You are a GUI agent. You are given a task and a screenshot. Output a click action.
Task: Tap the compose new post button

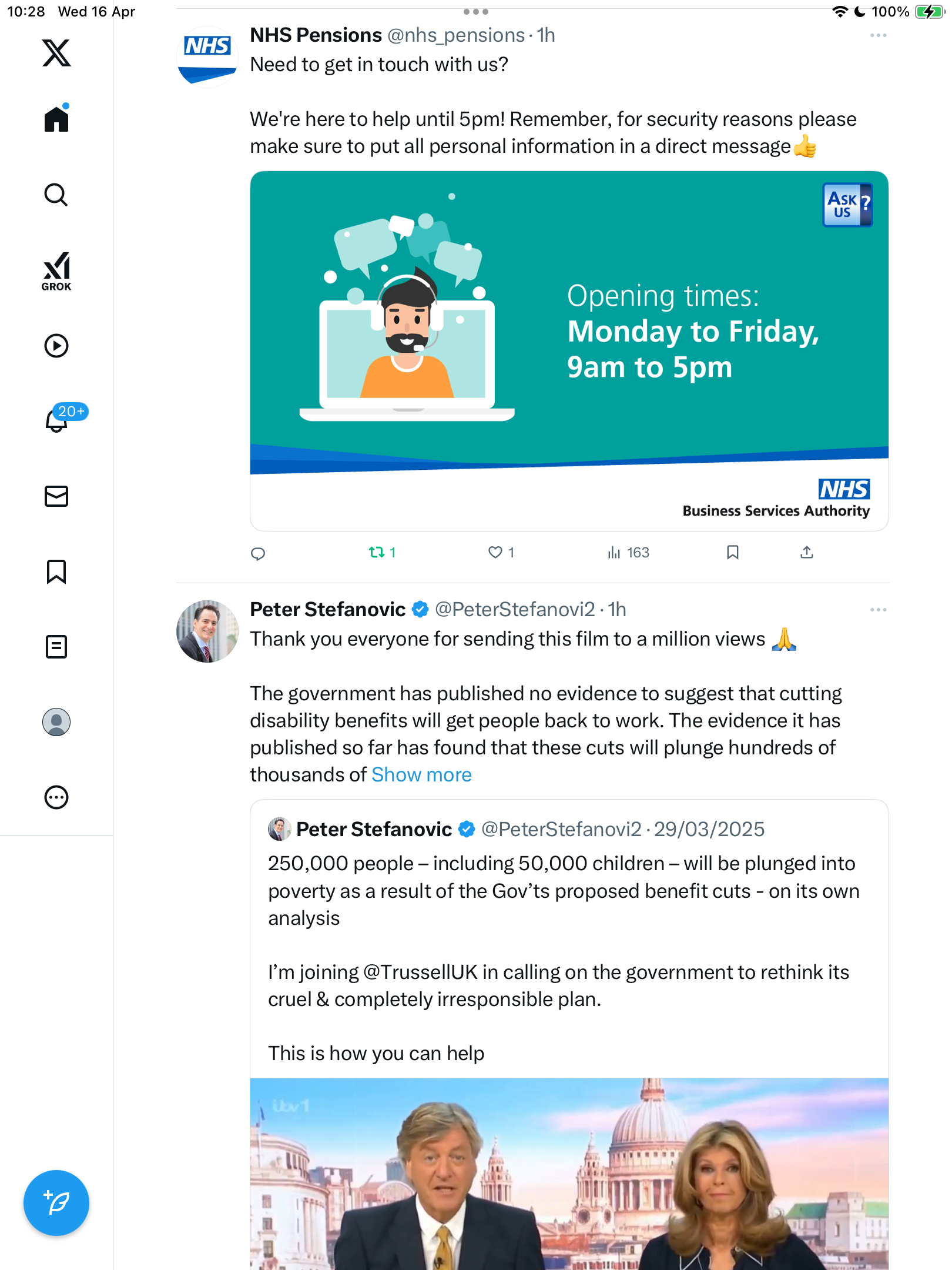(x=56, y=1203)
